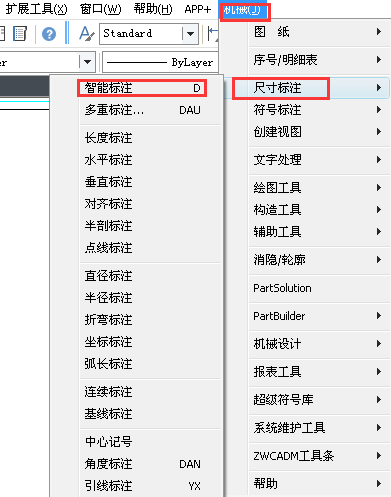This screenshot has height=497, width=391.
Task: Click the blue help question mark icon
Action: (49, 34)
